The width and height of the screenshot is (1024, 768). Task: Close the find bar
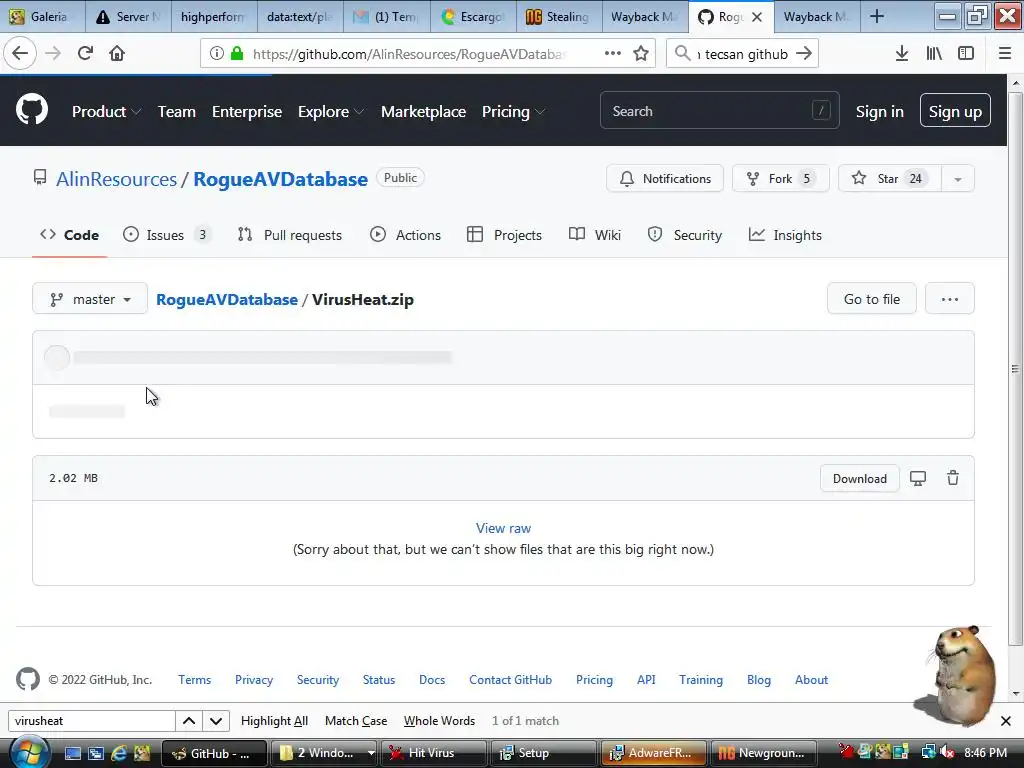click(1006, 721)
